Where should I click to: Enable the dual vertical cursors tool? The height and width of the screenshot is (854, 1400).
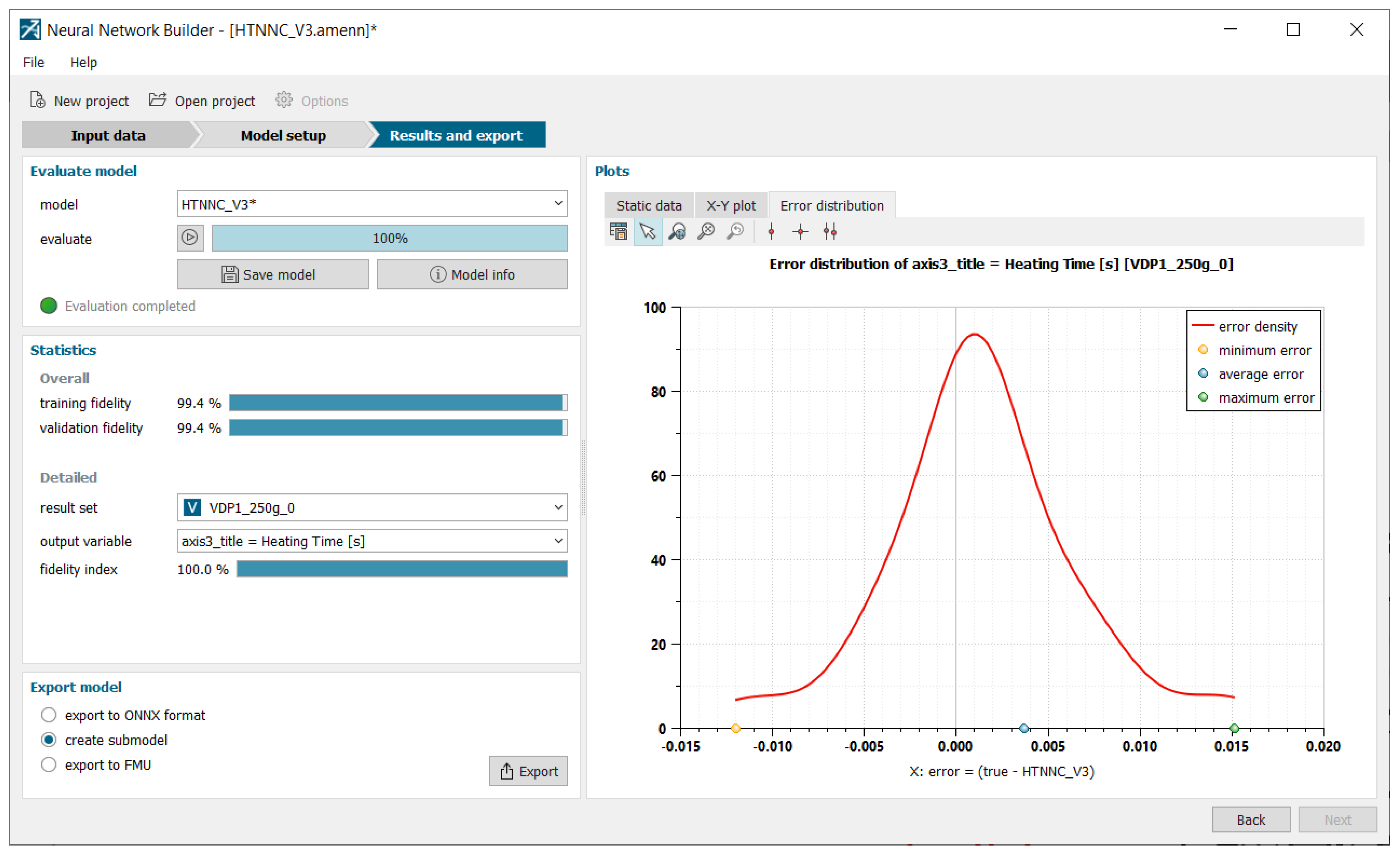pyautogui.click(x=830, y=232)
